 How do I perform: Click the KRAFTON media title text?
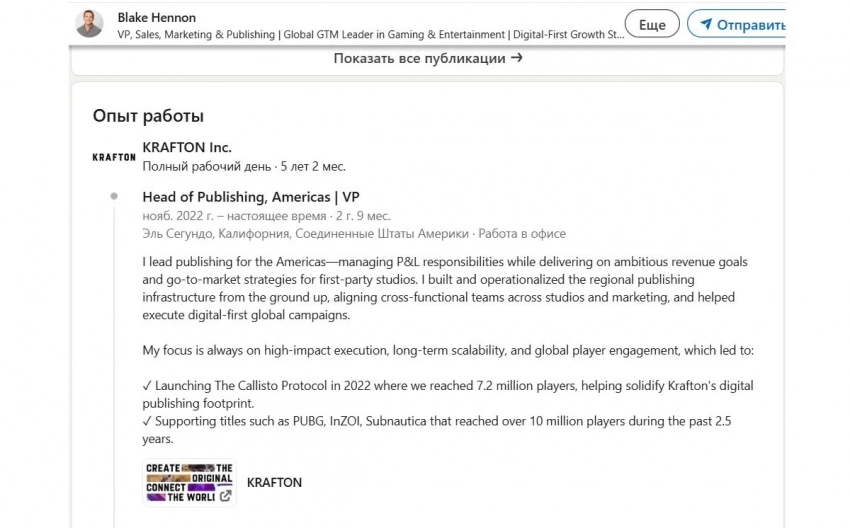274,482
